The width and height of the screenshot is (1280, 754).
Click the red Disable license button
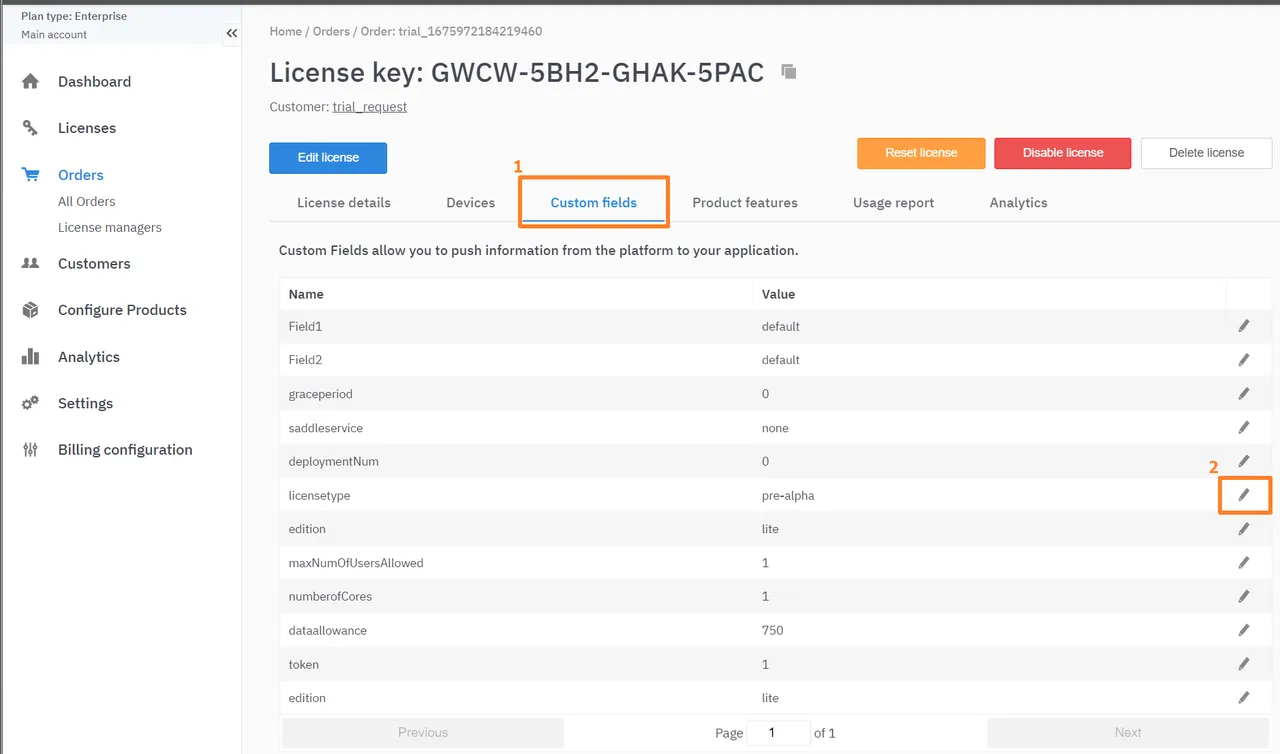[1062, 153]
